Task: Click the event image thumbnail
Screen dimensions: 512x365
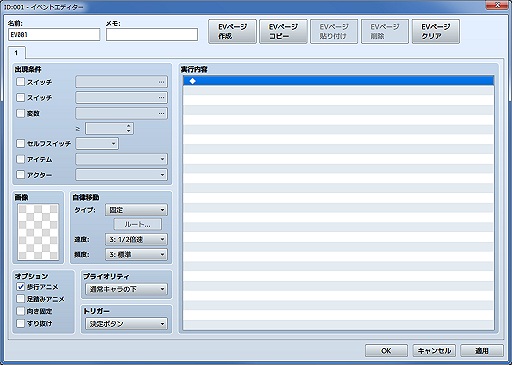Action: [x=38, y=232]
